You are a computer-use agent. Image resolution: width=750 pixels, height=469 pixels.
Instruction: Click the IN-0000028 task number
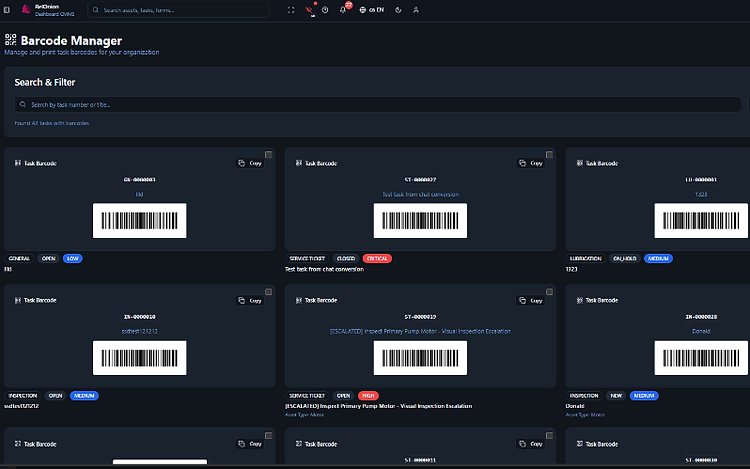click(701, 316)
